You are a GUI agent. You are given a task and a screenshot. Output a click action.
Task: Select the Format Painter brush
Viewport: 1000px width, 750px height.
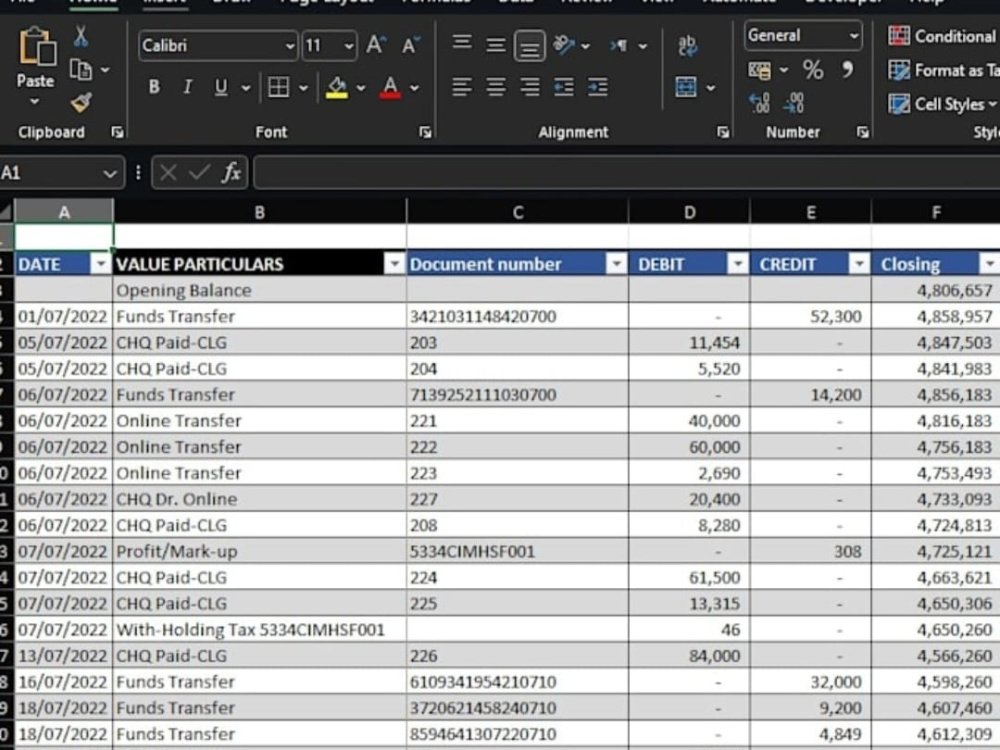[81, 102]
